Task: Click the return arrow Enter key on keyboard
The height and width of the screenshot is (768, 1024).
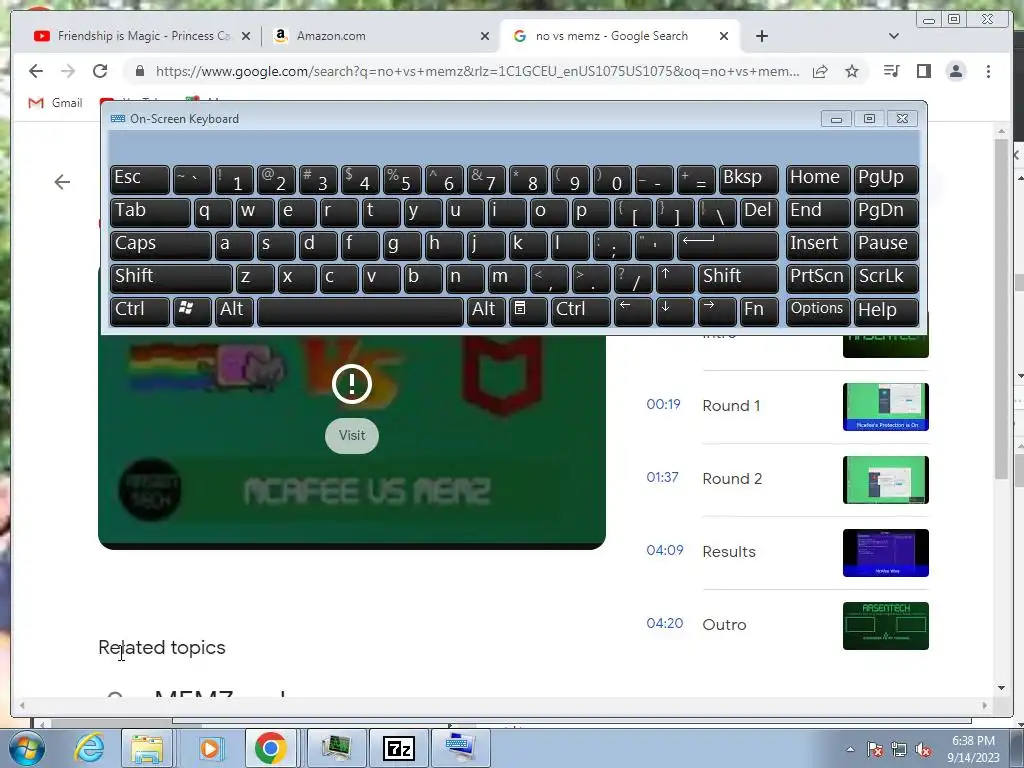Action: point(728,245)
